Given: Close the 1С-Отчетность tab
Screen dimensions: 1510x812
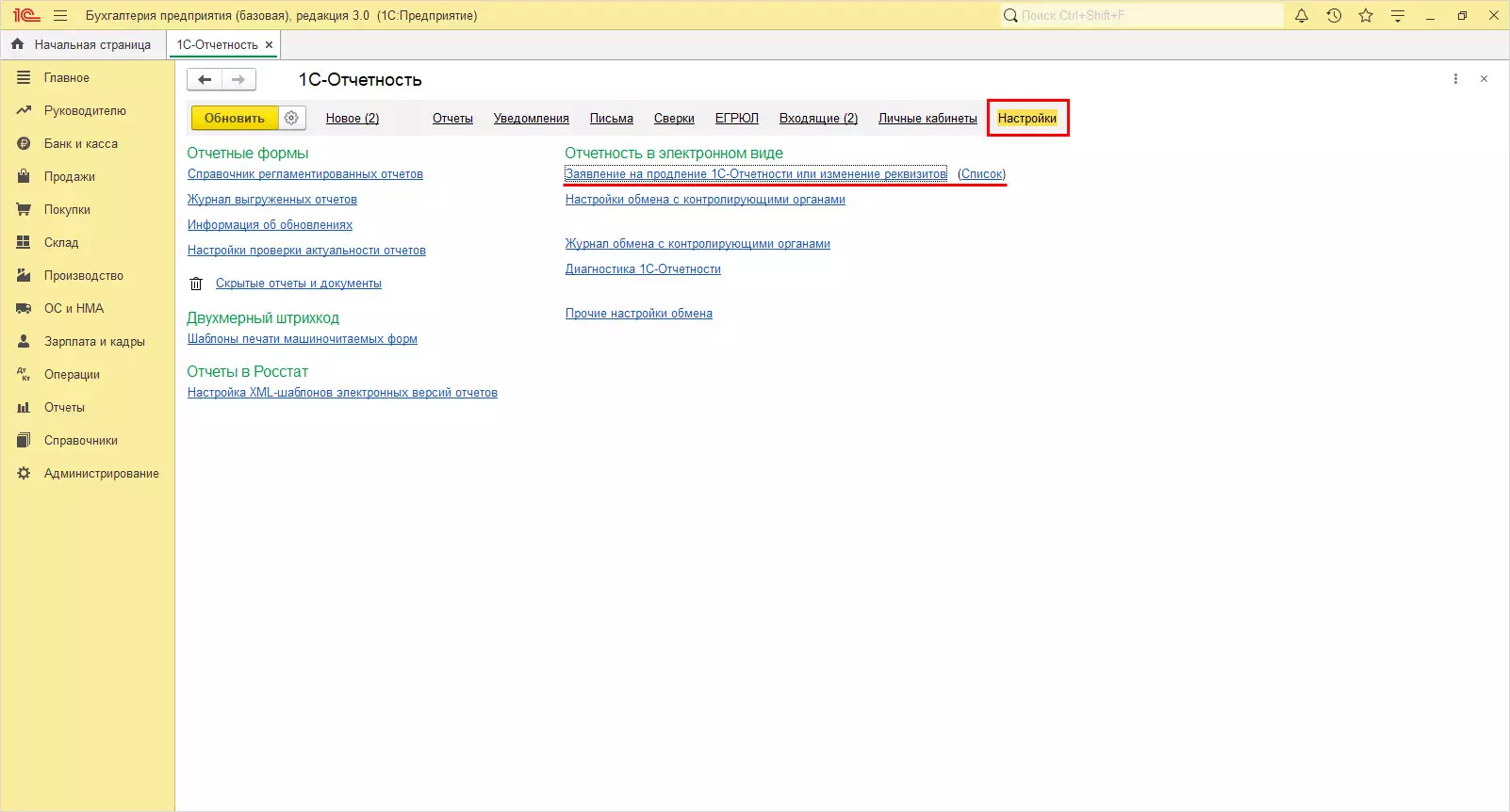Looking at the screenshot, I should coord(269,44).
